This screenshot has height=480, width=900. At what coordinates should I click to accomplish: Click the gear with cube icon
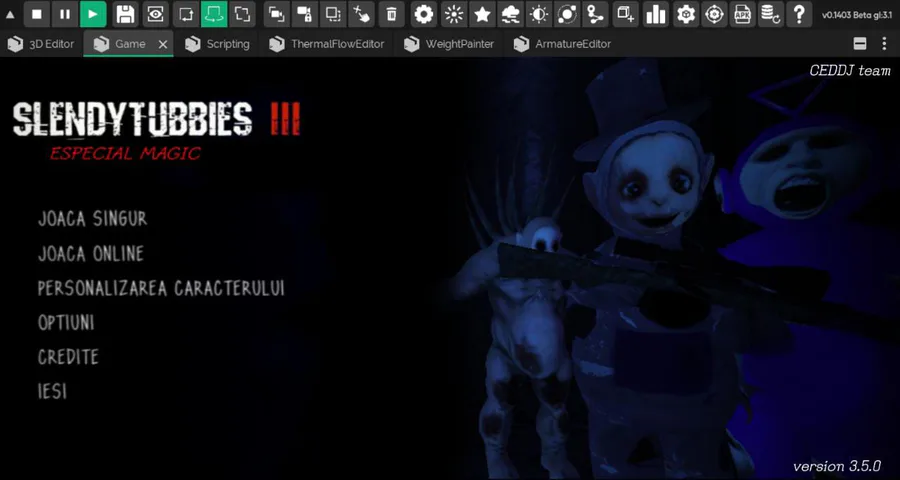click(686, 14)
